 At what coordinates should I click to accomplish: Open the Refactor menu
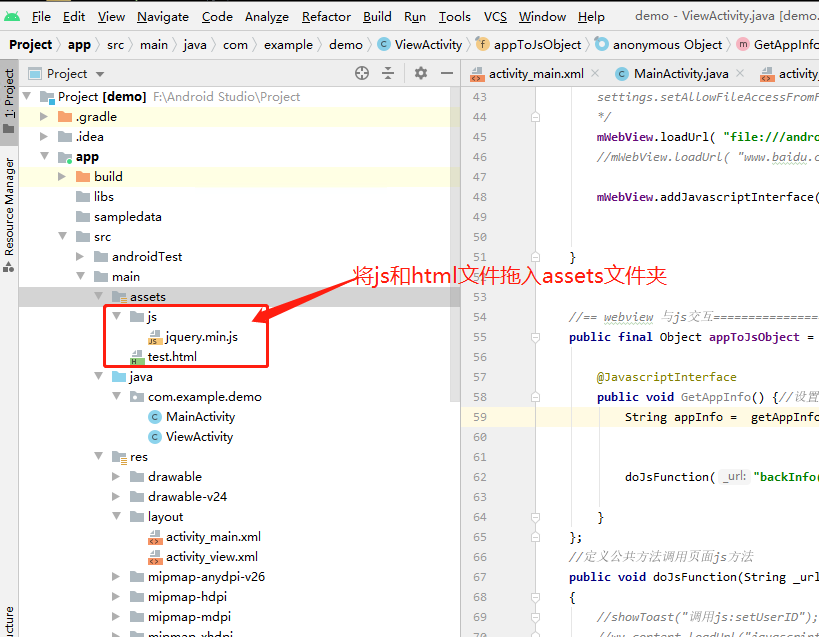326,16
